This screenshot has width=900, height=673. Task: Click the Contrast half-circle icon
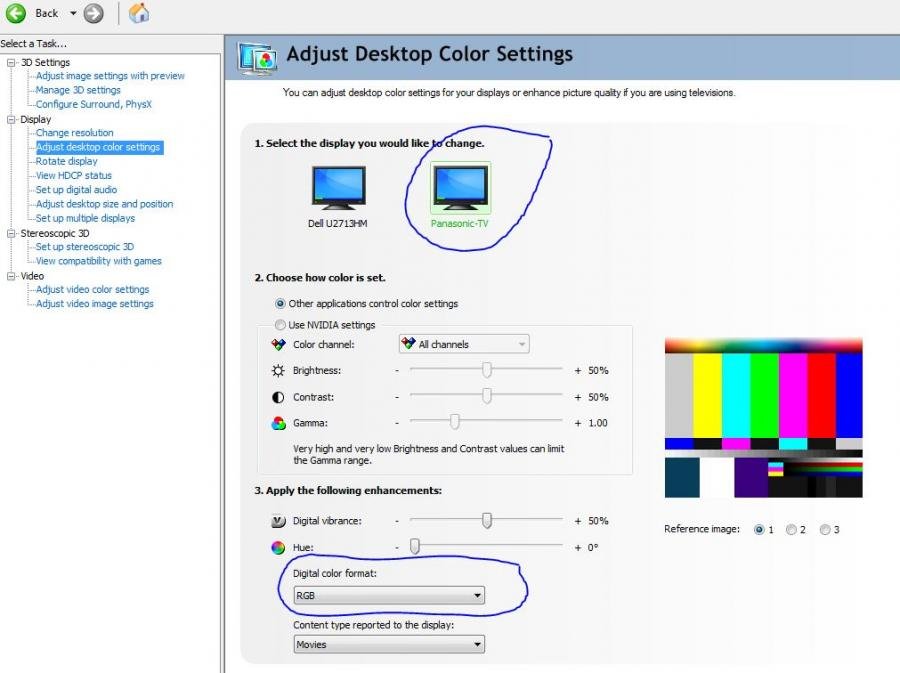click(278, 397)
